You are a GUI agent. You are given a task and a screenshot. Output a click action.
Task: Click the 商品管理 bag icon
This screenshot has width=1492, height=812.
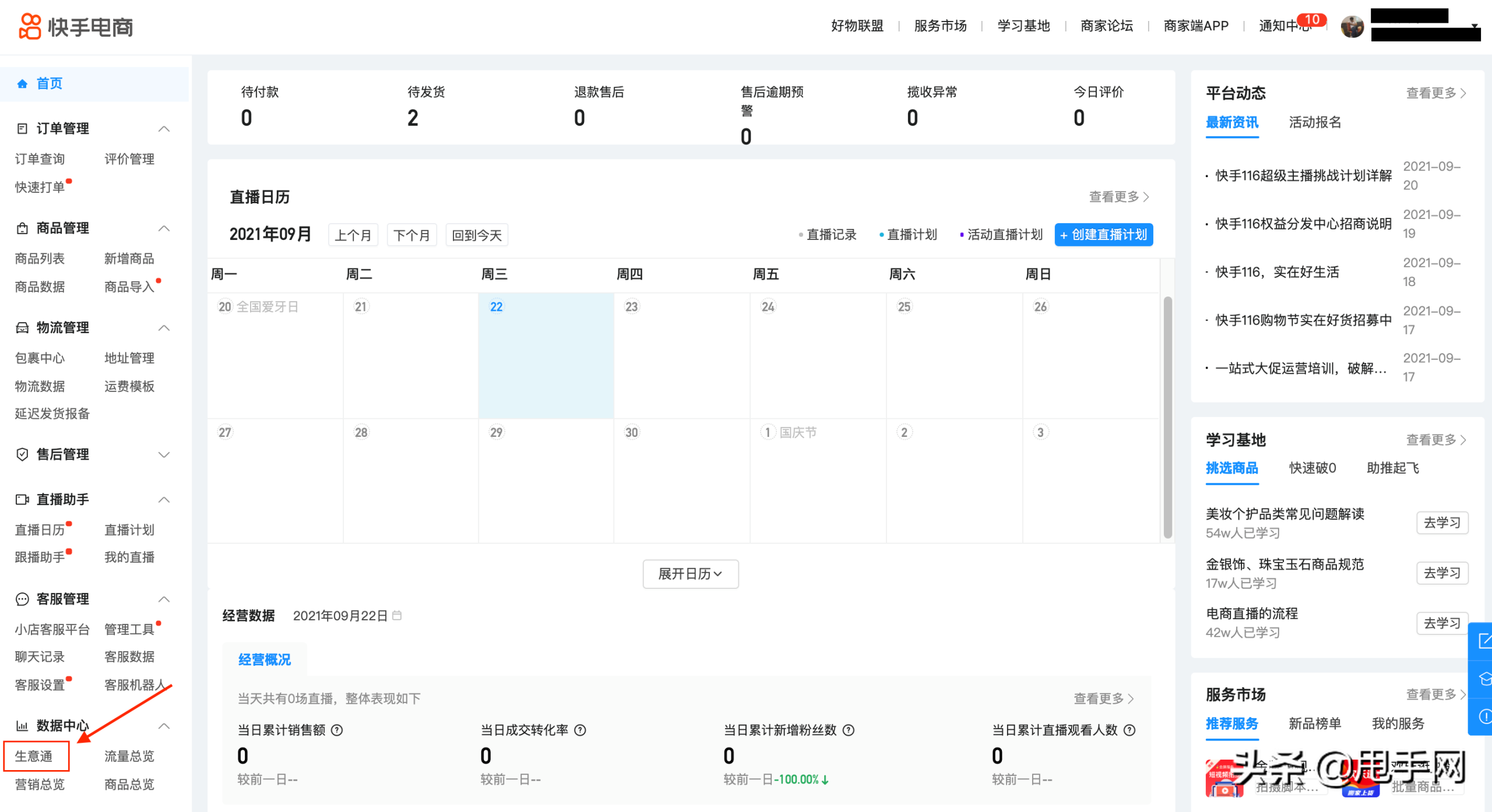point(22,228)
